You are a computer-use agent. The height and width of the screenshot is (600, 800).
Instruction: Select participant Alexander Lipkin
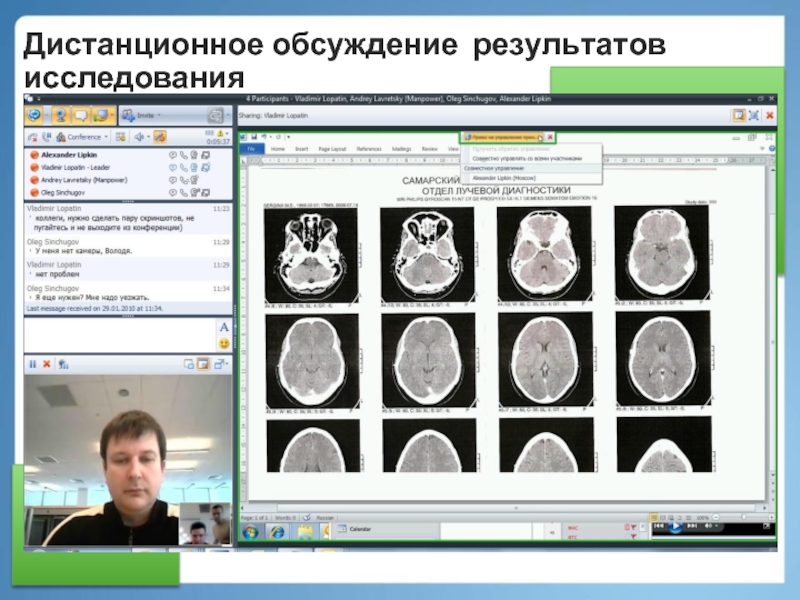[x=69, y=155]
